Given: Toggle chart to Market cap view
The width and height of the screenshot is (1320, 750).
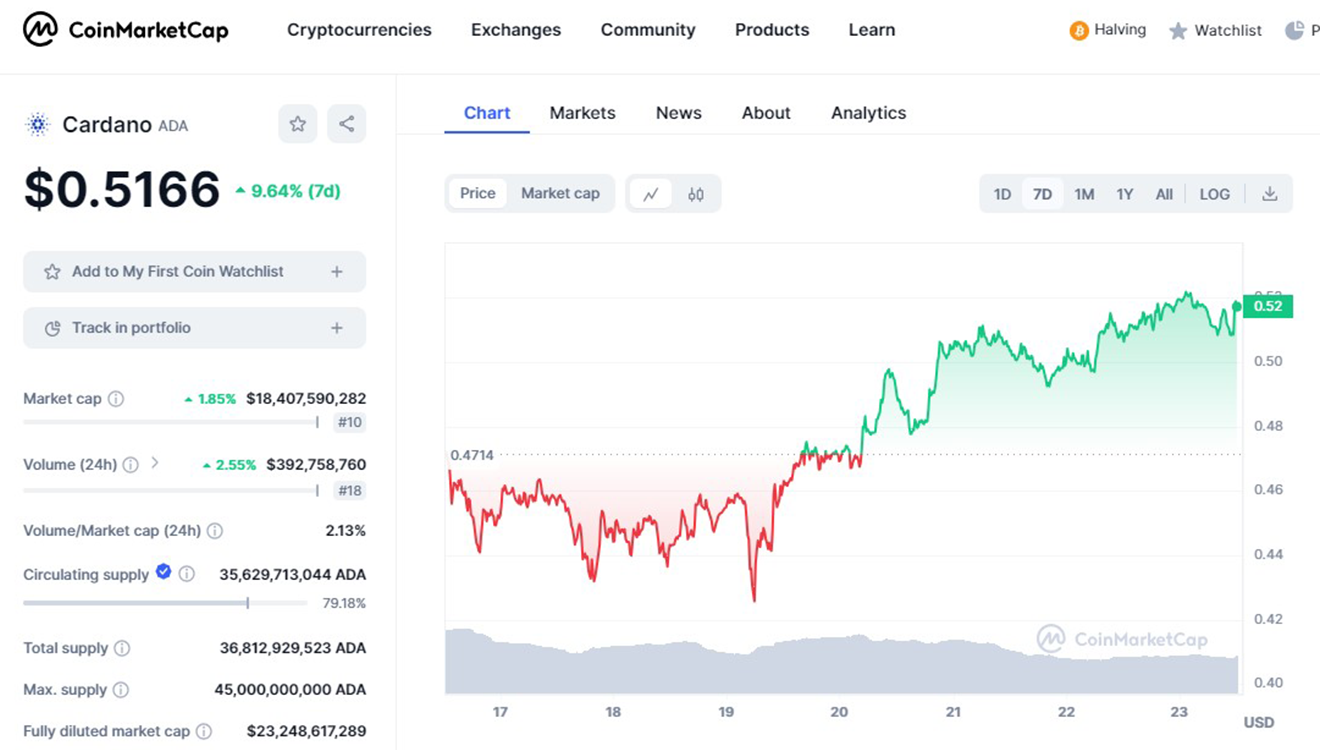Looking at the screenshot, I should point(560,193).
